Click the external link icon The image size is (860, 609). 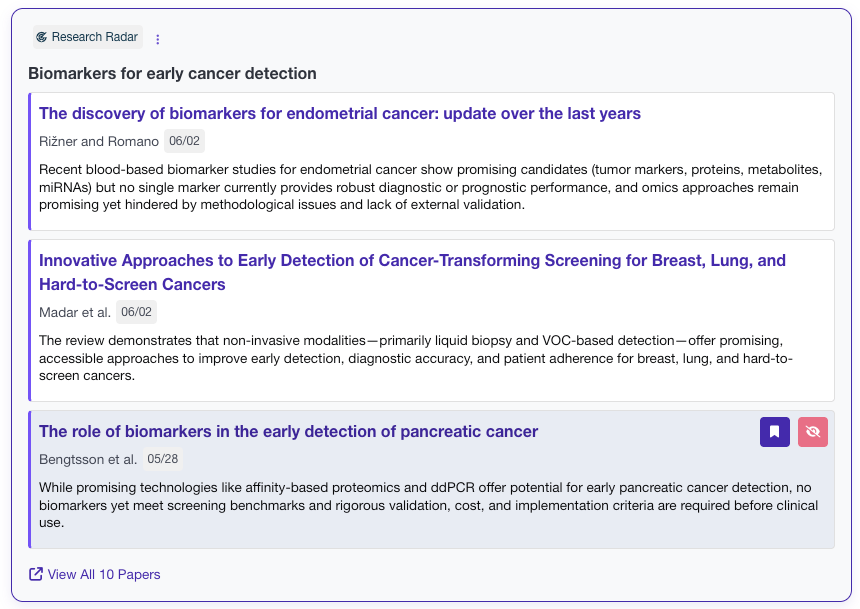coord(36,574)
